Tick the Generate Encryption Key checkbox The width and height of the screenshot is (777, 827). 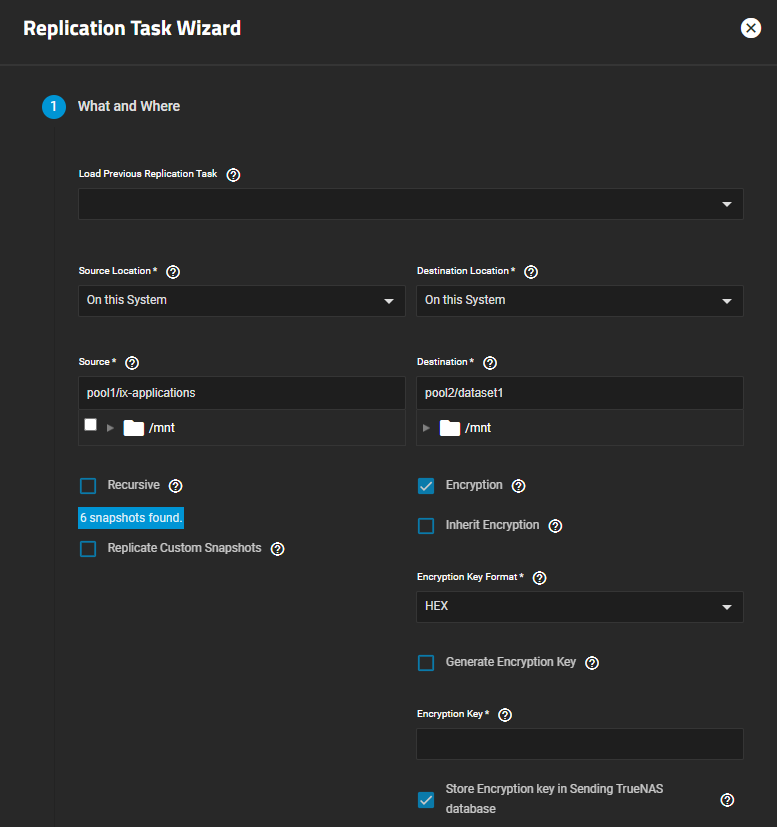click(426, 663)
